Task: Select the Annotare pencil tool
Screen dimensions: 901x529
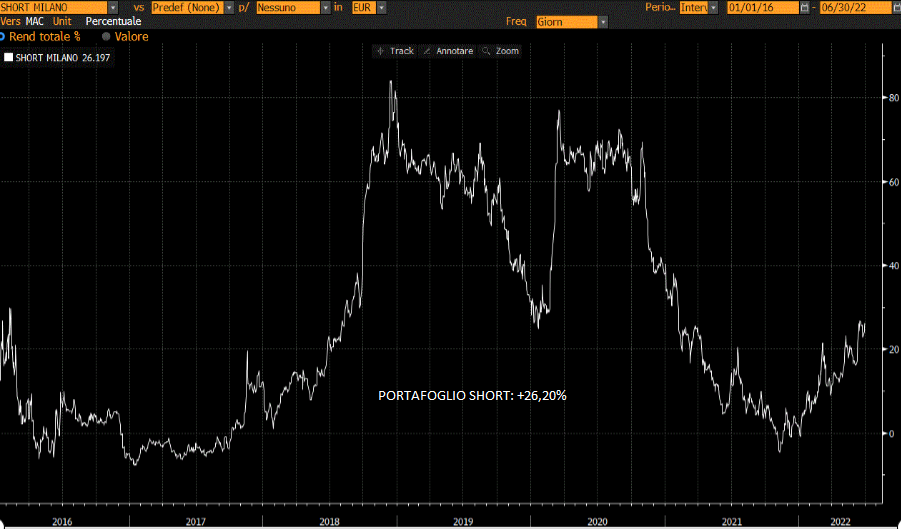Action: point(447,51)
